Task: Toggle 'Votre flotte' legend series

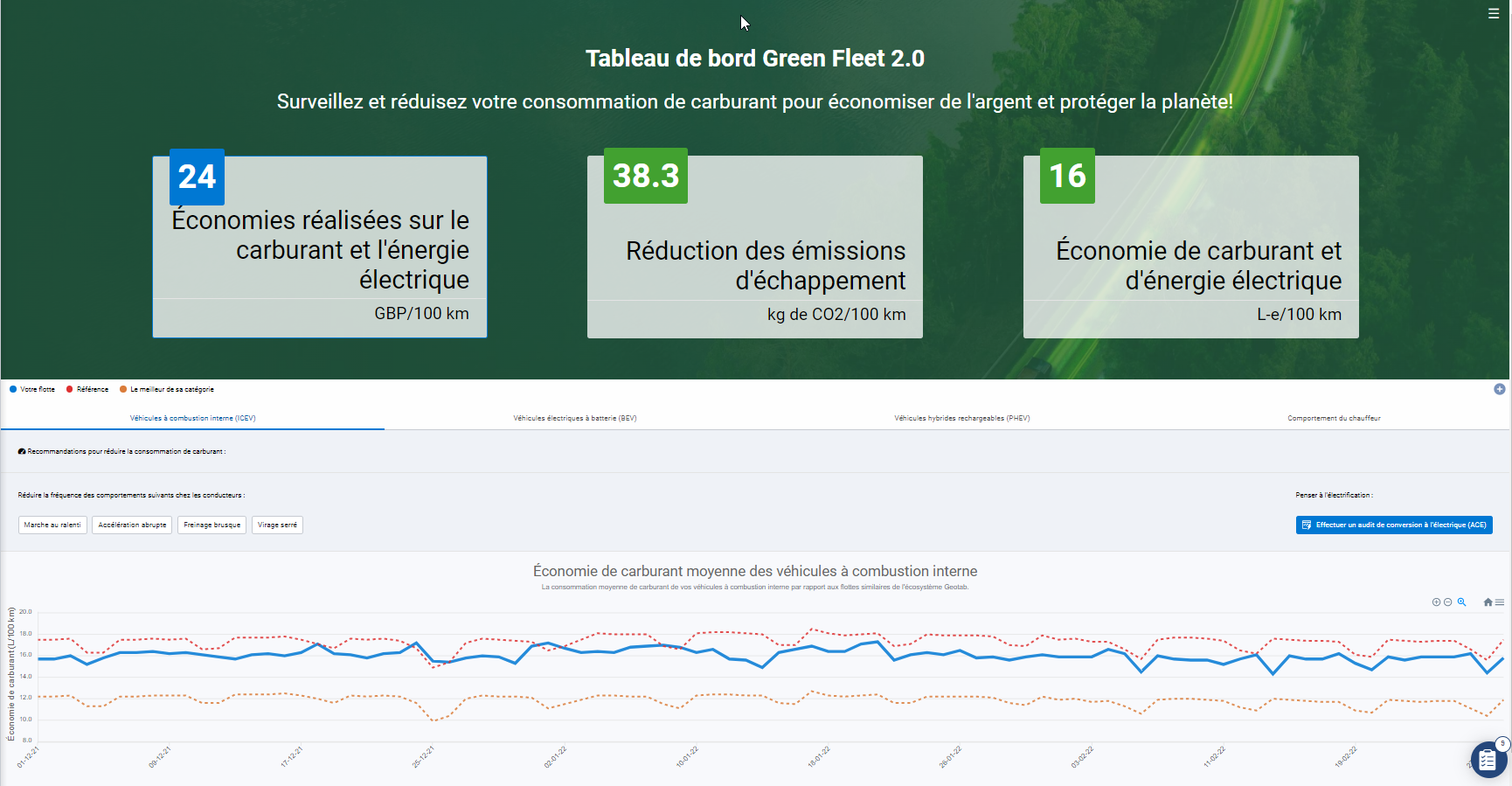Action: pos(32,389)
